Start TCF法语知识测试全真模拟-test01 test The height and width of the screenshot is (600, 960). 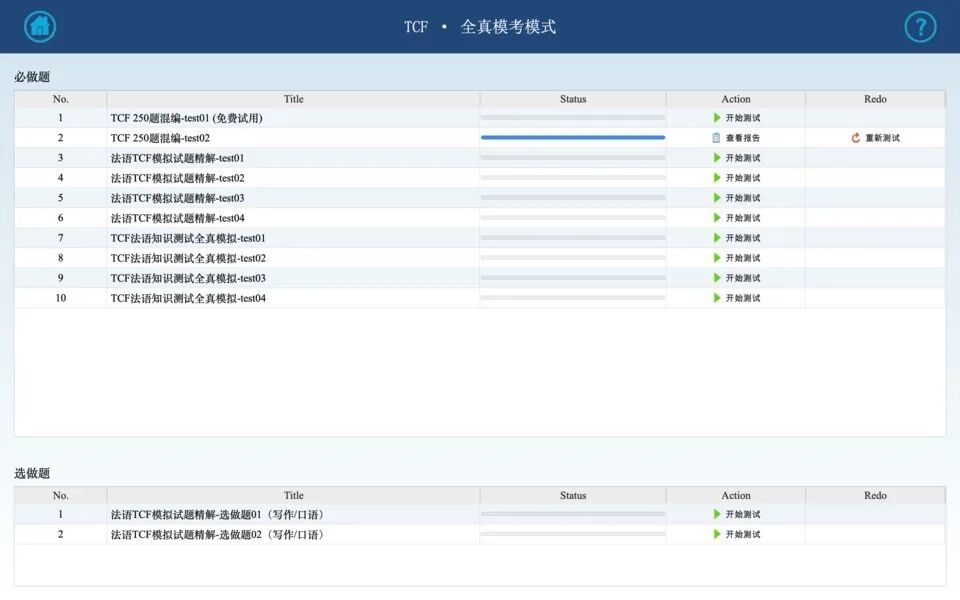[737, 238]
